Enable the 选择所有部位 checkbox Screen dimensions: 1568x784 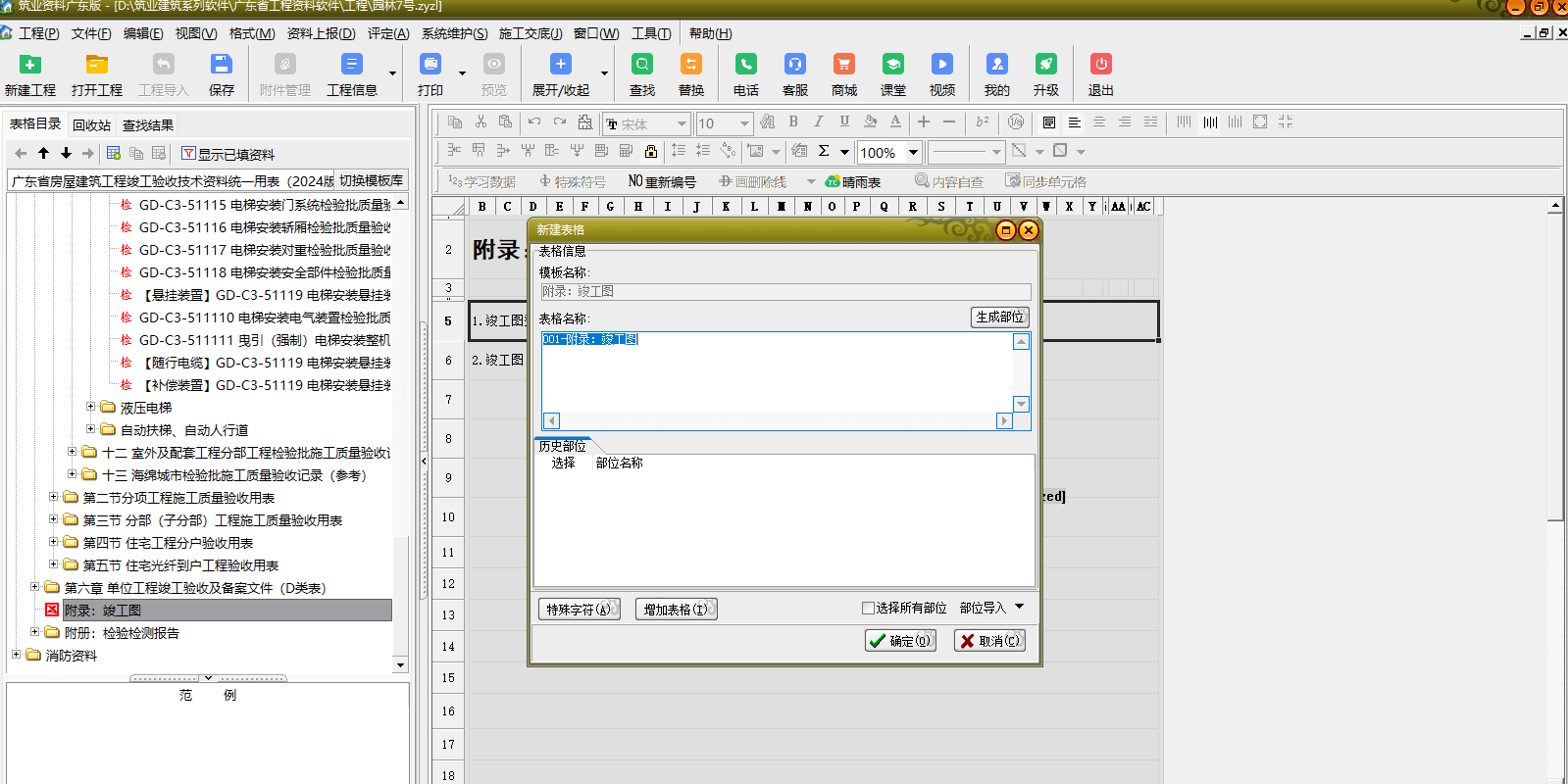pyautogui.click(x=868, y=609)
